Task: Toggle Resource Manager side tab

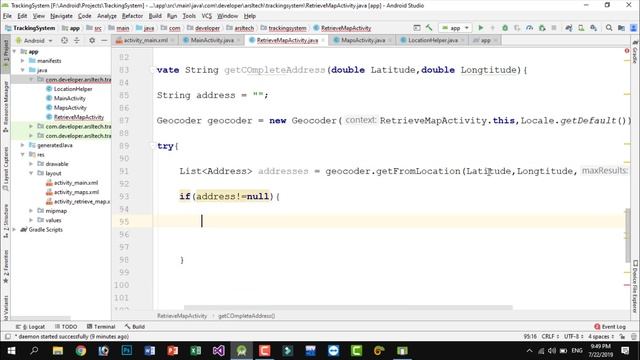Action: (6, 106)
